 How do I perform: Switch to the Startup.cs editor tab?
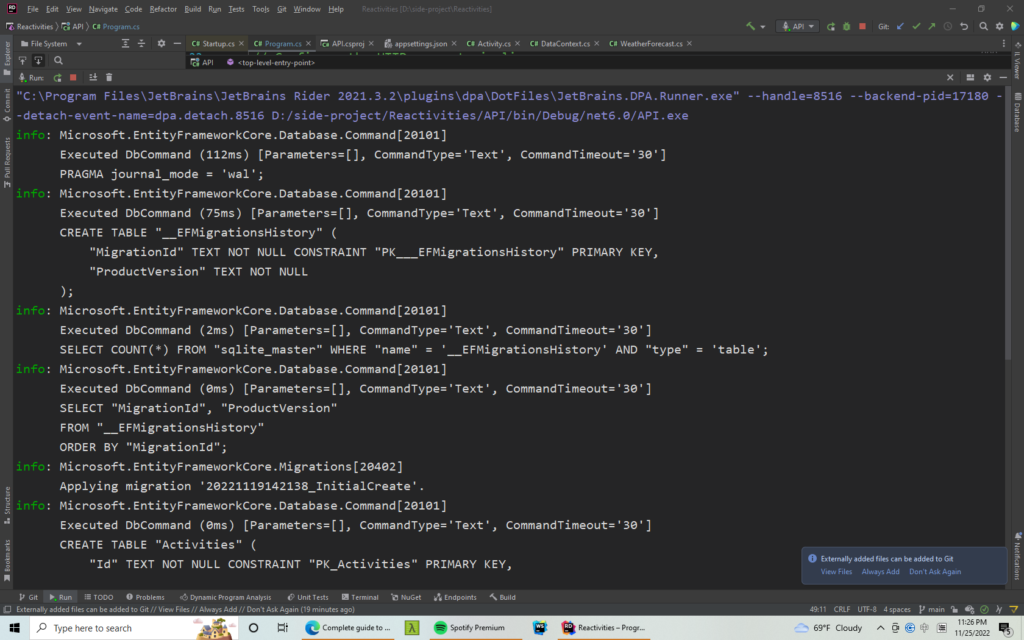[217, 44]
